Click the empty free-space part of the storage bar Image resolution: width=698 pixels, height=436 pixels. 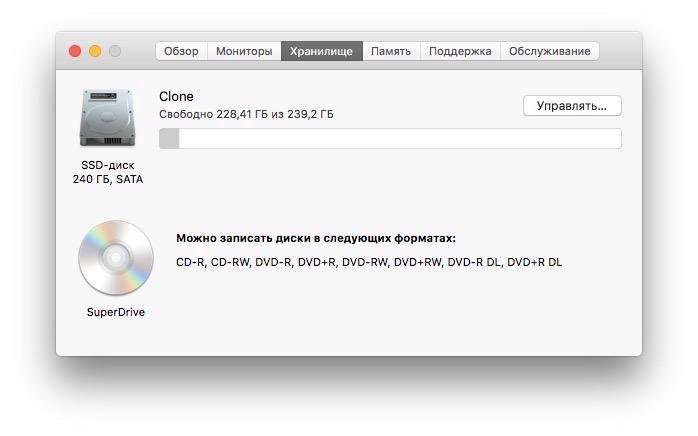400,139
